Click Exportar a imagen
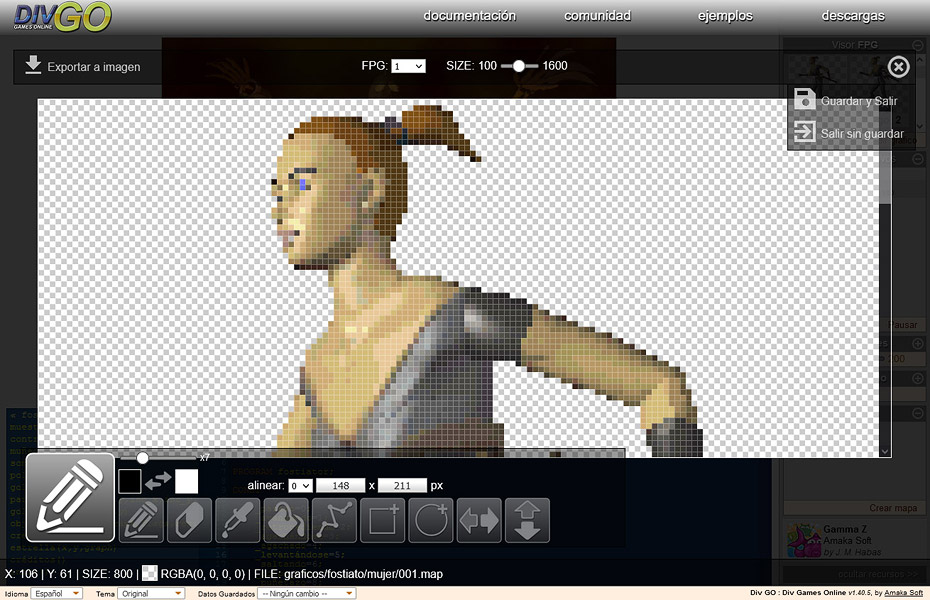This screenshot has width=930, height=600. pos(94,67)
